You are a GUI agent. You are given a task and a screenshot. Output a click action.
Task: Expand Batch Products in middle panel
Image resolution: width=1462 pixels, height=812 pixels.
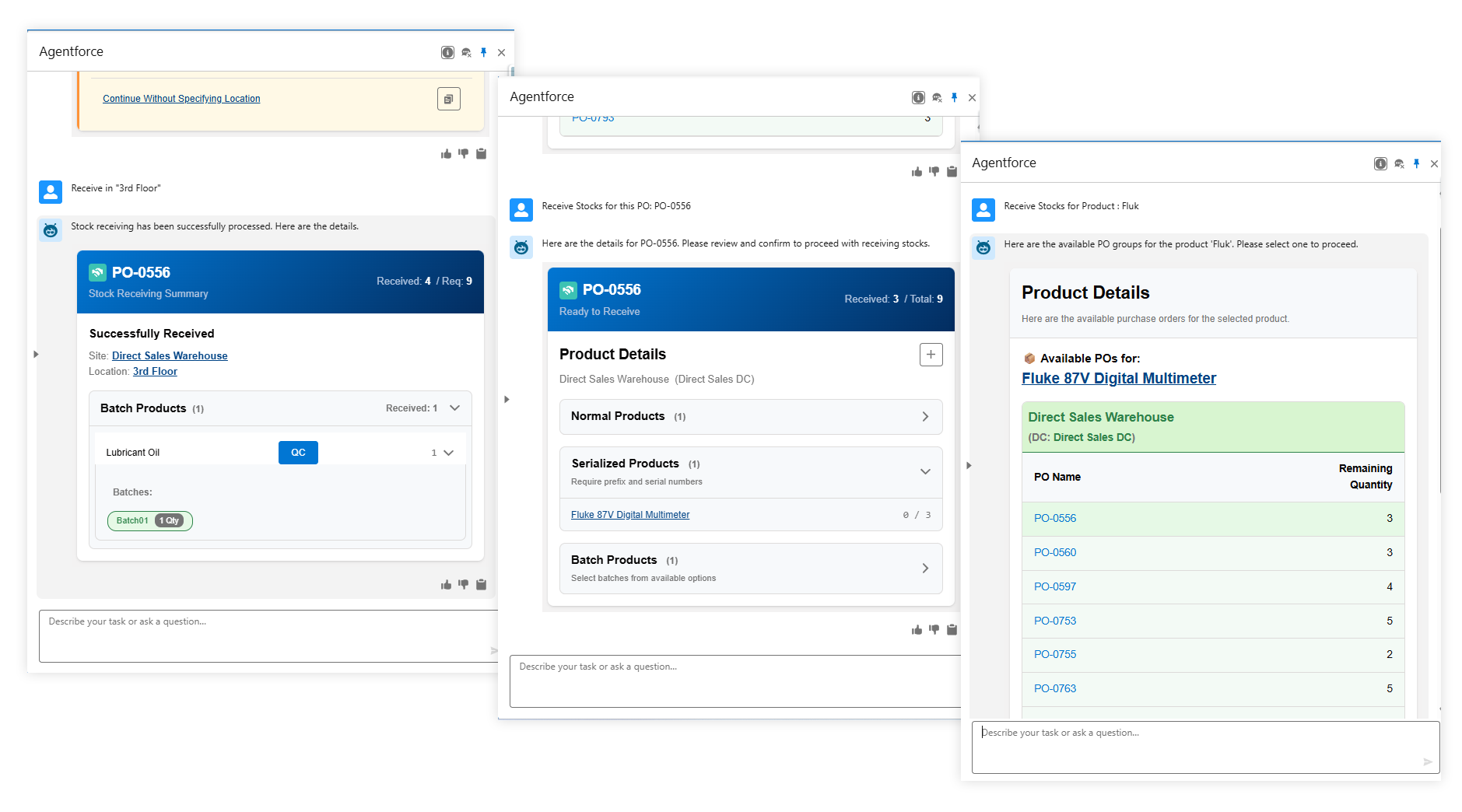(x=925, y=569)
